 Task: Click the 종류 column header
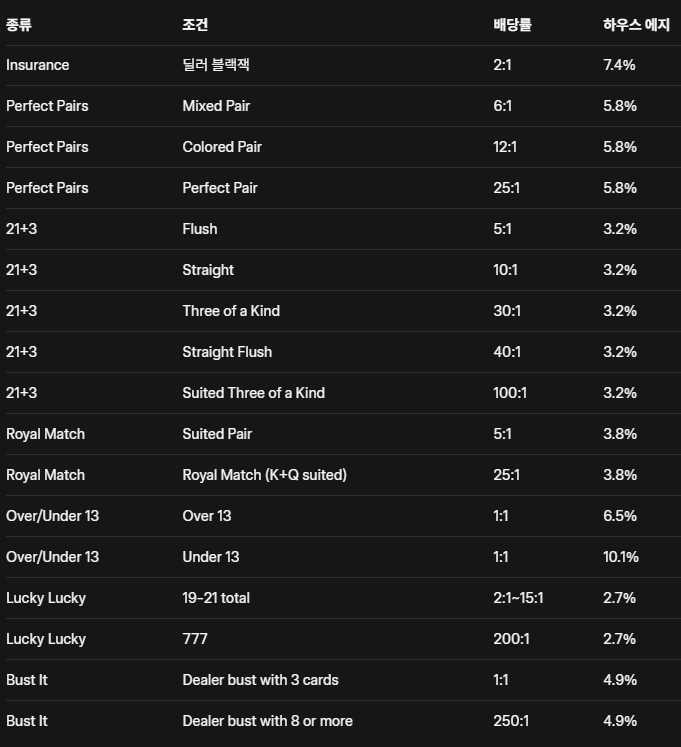pos(19,25)
